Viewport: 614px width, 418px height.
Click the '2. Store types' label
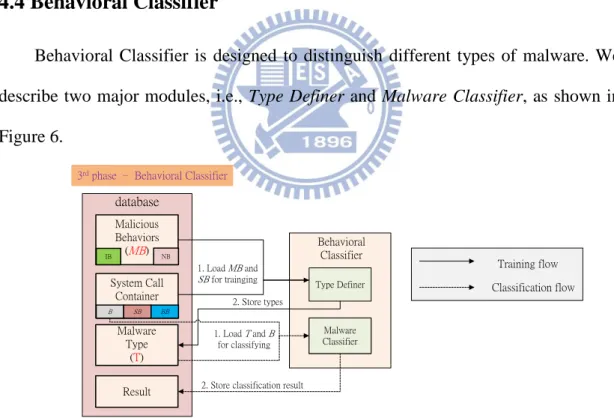[x=258, y=302]
